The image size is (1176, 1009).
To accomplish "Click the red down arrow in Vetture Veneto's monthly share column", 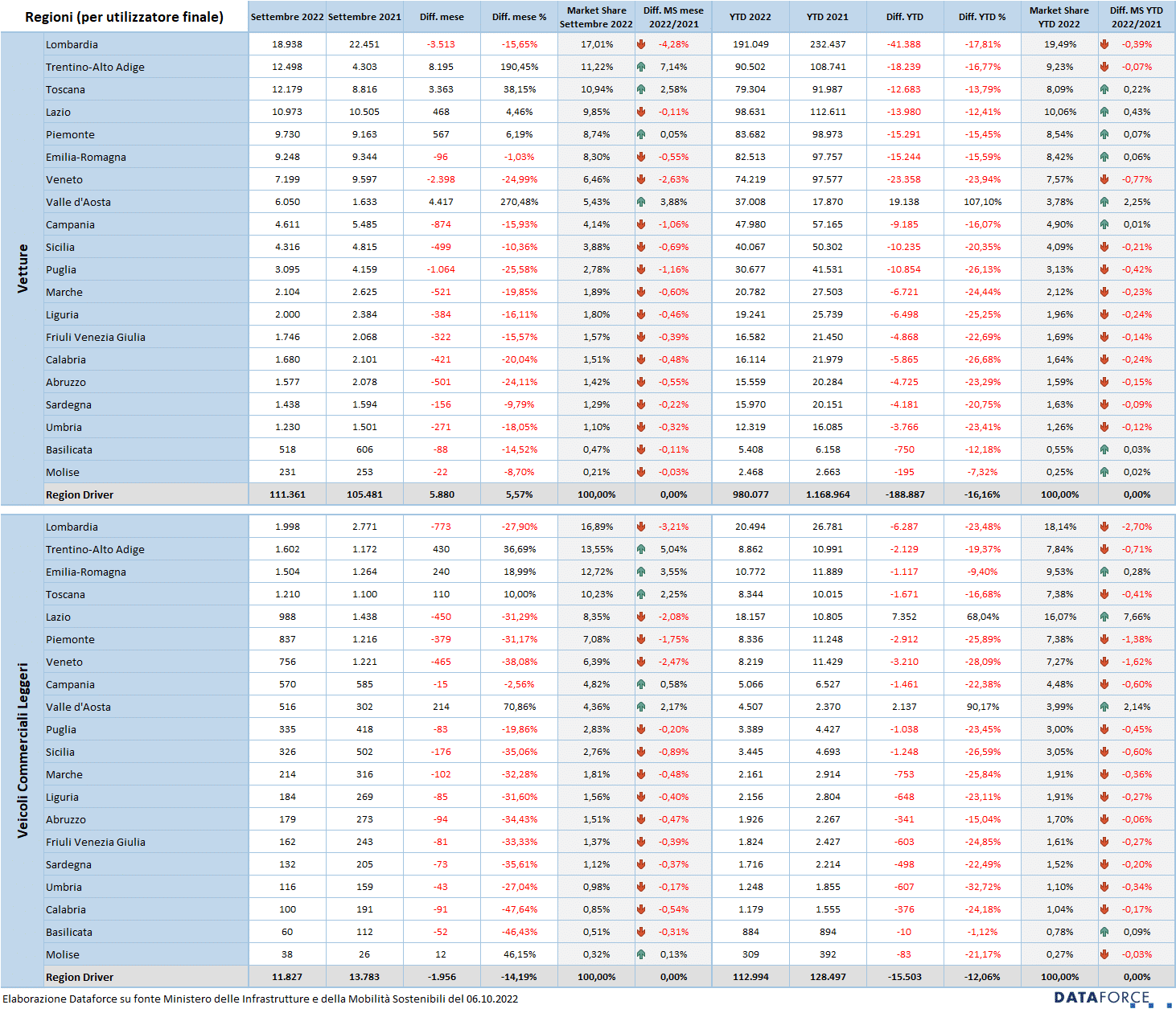I will pyautogui.click(x=641, y=179).
